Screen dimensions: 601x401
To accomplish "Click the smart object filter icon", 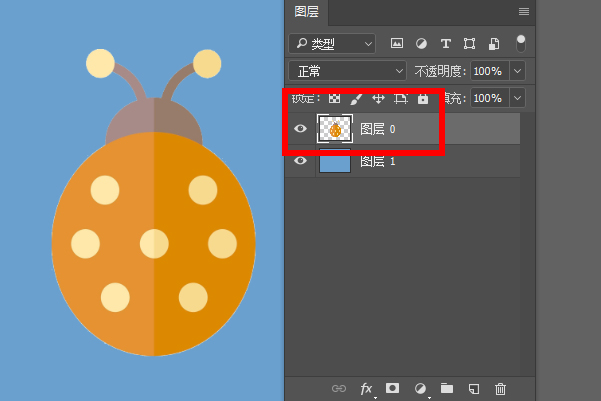I will click(494, 43).
